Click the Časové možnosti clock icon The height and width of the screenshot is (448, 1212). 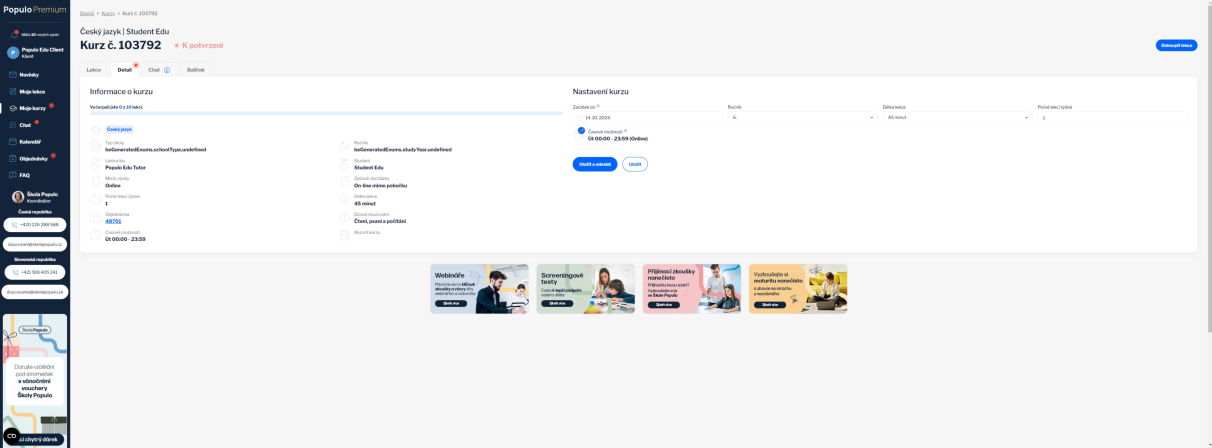[96, 236]
